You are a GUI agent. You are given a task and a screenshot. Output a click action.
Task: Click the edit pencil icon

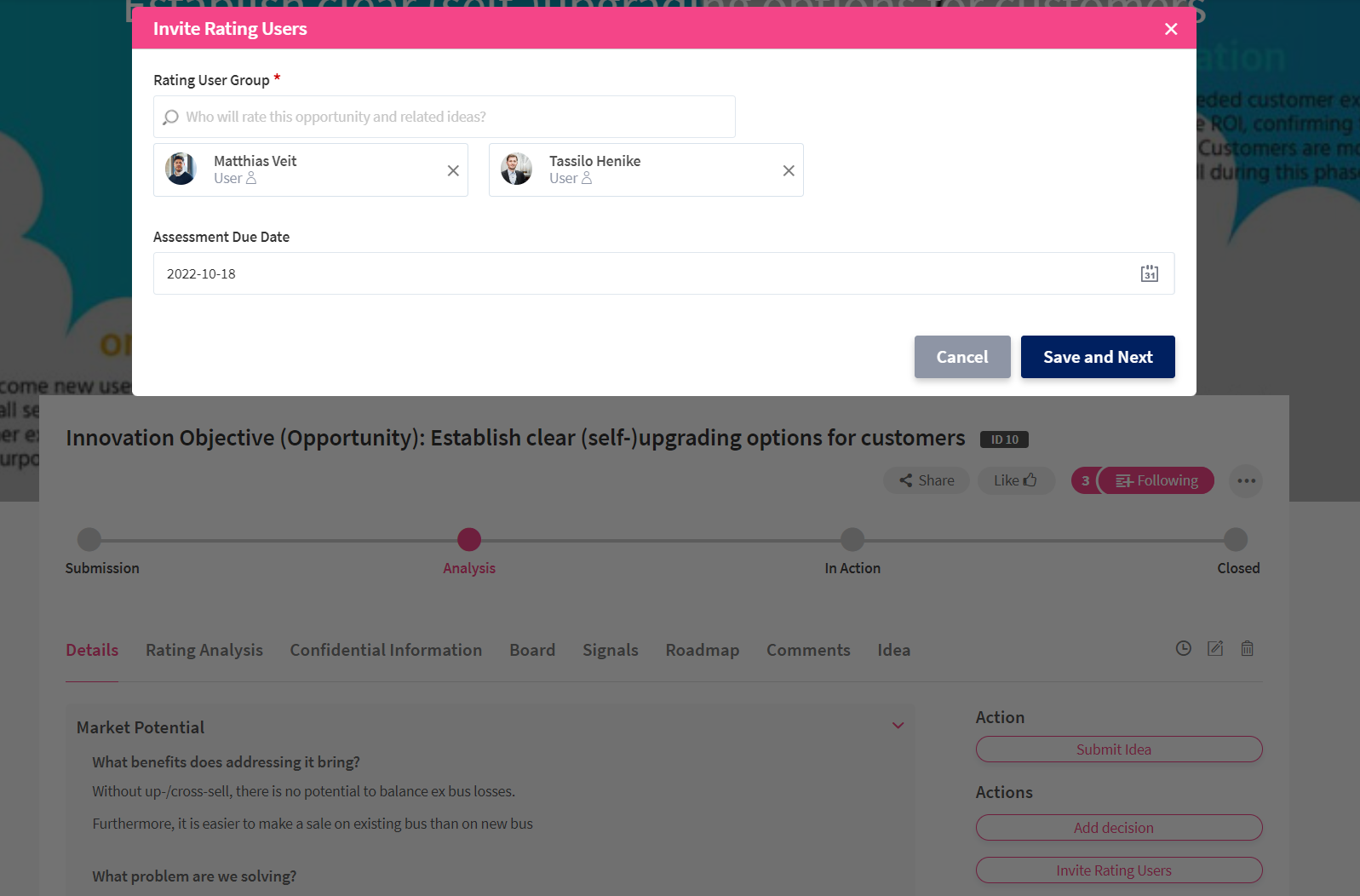1215,649
